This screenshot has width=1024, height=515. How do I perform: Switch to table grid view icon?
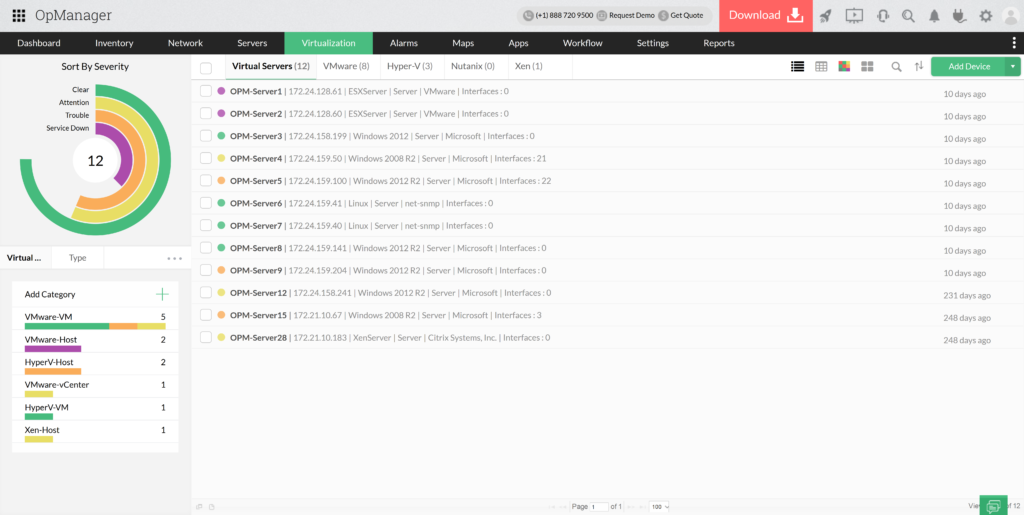pos(821,66)
